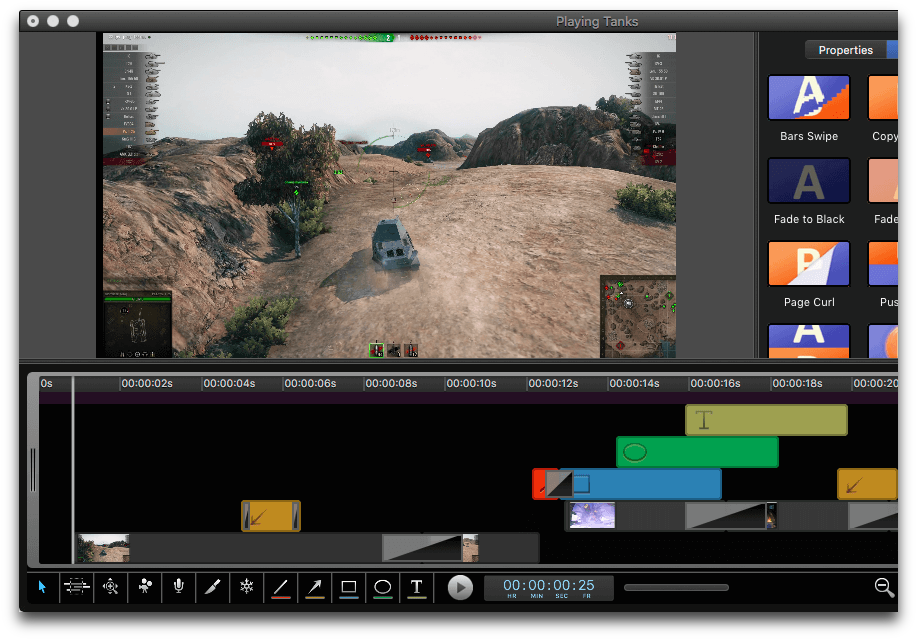
Task: Select the microphone audio tool
Action: tap(179, 586)
